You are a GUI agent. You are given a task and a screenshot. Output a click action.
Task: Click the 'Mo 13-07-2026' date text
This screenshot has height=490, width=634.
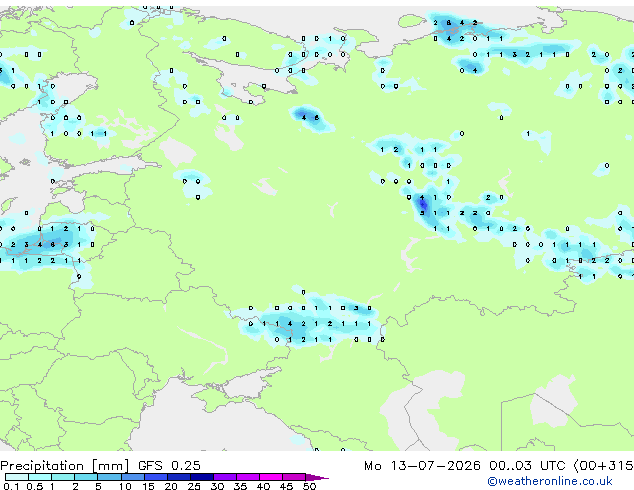pos(422,466)
